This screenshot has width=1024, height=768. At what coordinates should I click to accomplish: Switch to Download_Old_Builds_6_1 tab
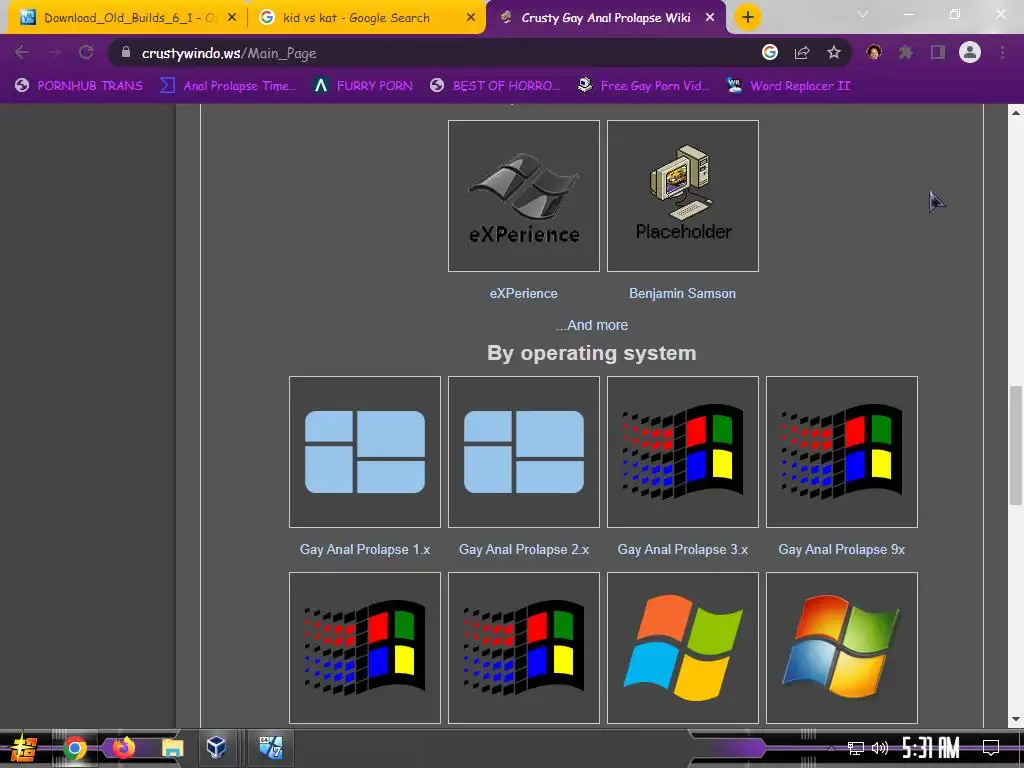[128, 18]
